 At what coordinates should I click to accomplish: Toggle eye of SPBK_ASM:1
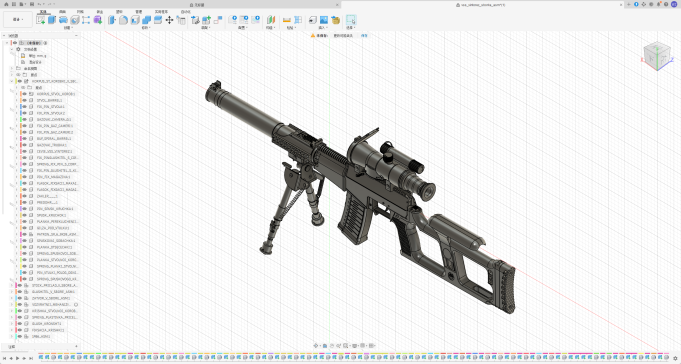click(x=20, y=336)
